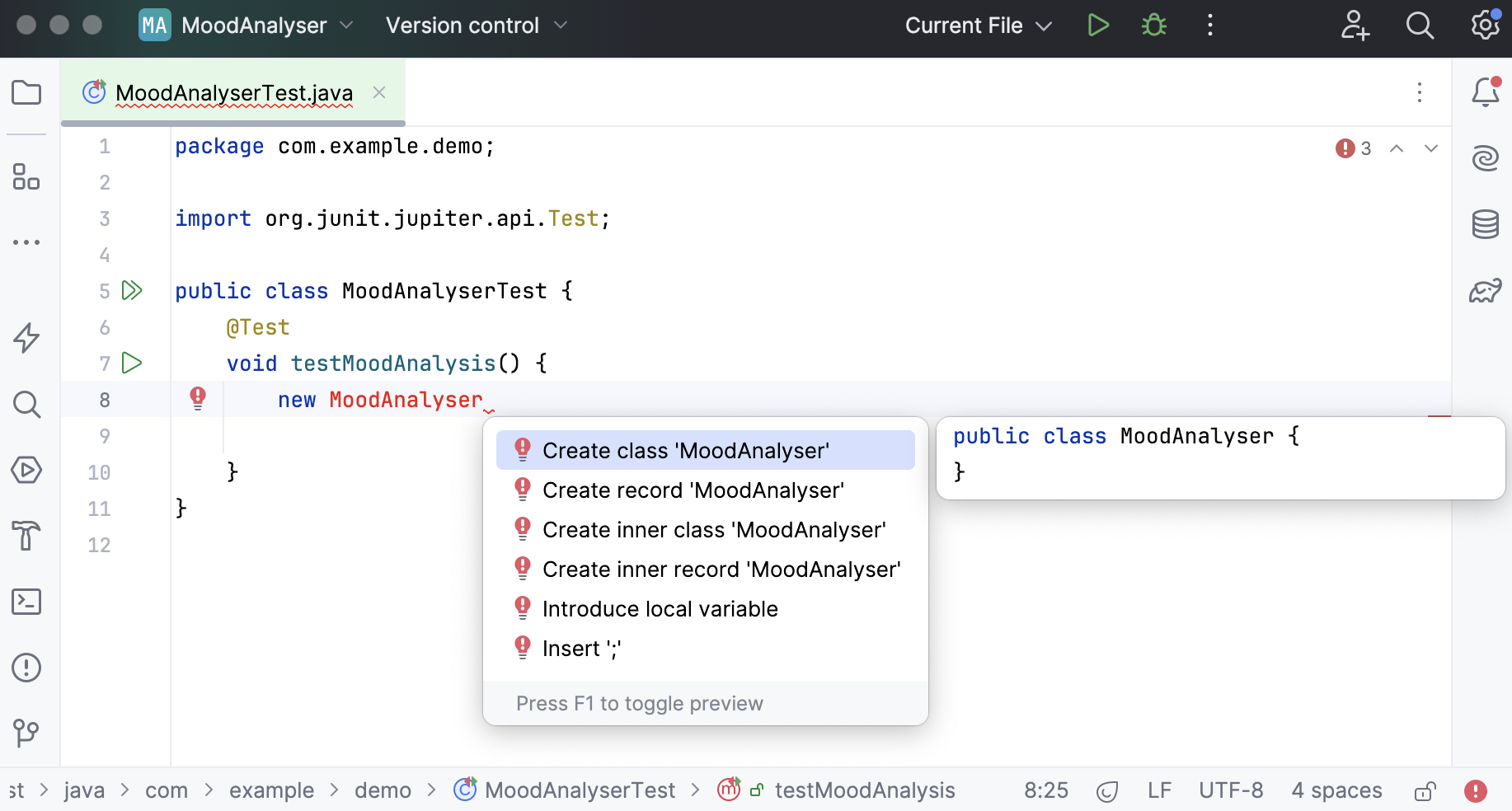Viewport: 1512px width, 811px height.
Task: Open the Terminal tool window
Action: [26, 602]
